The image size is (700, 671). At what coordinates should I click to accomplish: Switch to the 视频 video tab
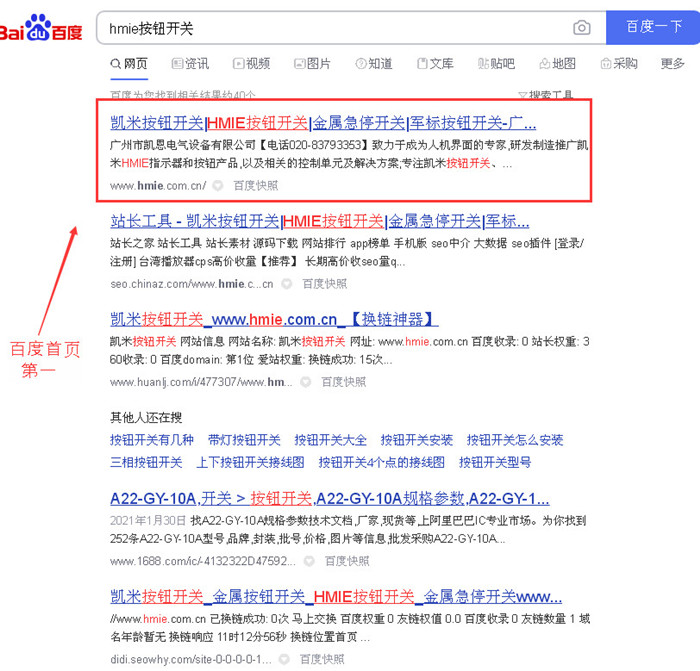coord(251,64)
